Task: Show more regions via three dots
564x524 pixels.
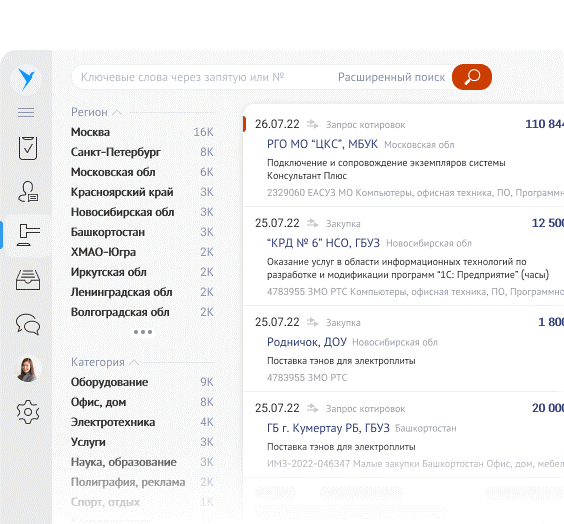Action: (143, 332)
